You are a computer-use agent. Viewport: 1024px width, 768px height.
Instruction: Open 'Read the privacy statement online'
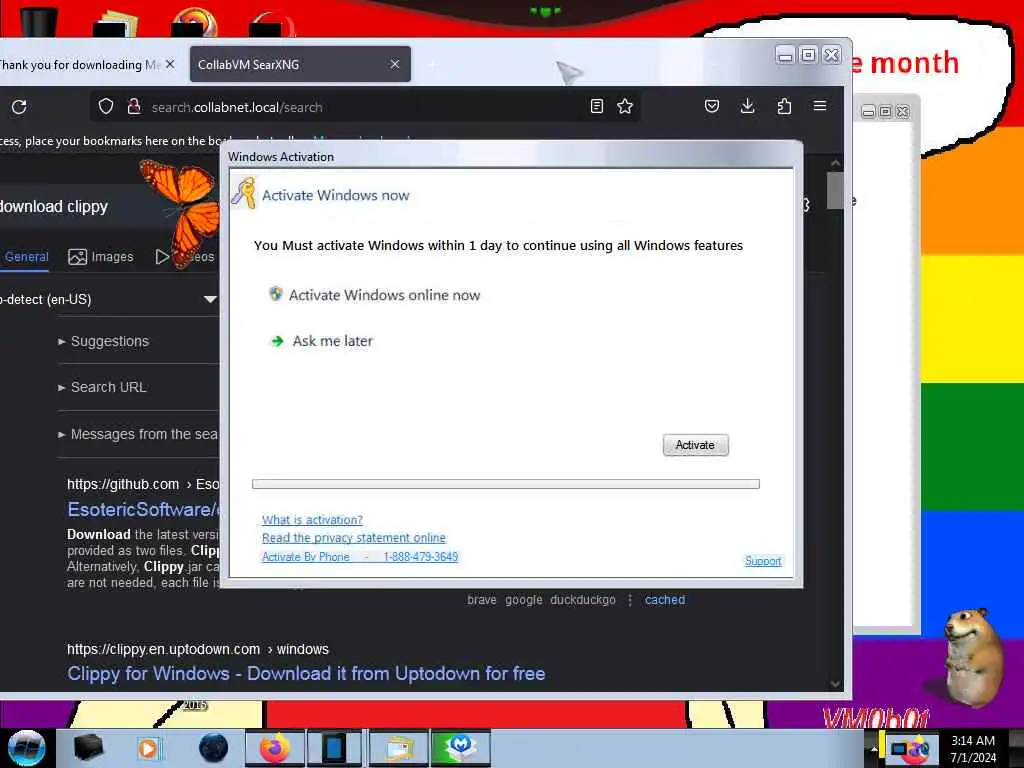coord(353,537)
